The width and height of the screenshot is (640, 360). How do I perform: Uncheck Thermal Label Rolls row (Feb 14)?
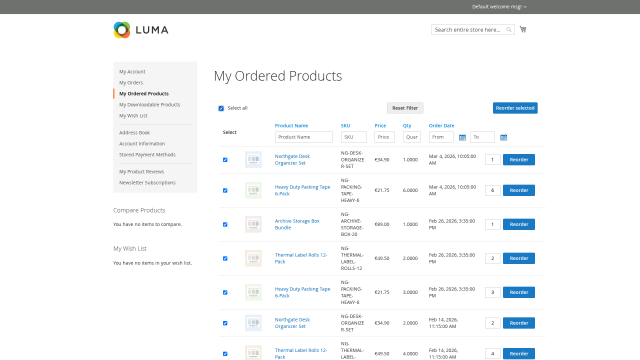[x=225, y=353]
